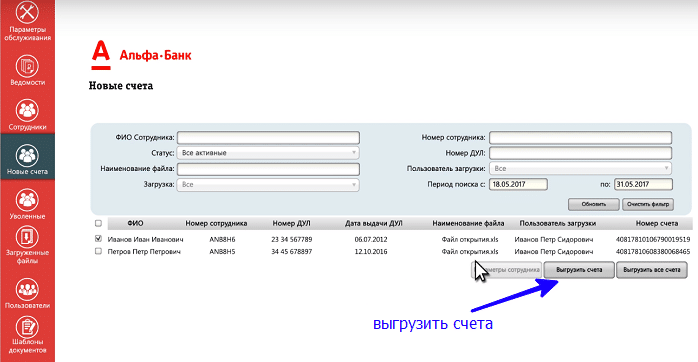Image resolution: width=698 pixels, height=362 pixels.
Task: Focus the Наименование файла input field
Action: pyautogui.click(x=268, y=169)
